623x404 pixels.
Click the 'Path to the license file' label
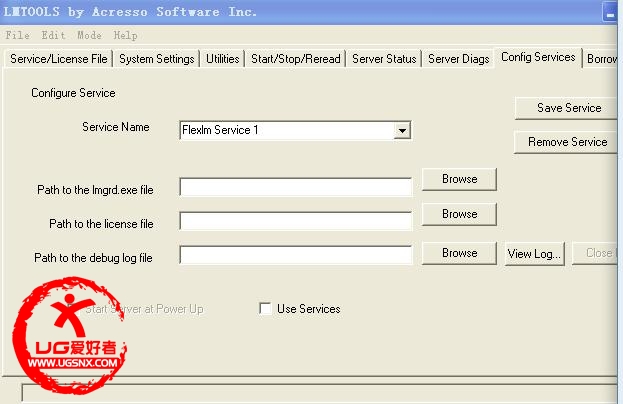pyautogui.click(x=101, y=224)
